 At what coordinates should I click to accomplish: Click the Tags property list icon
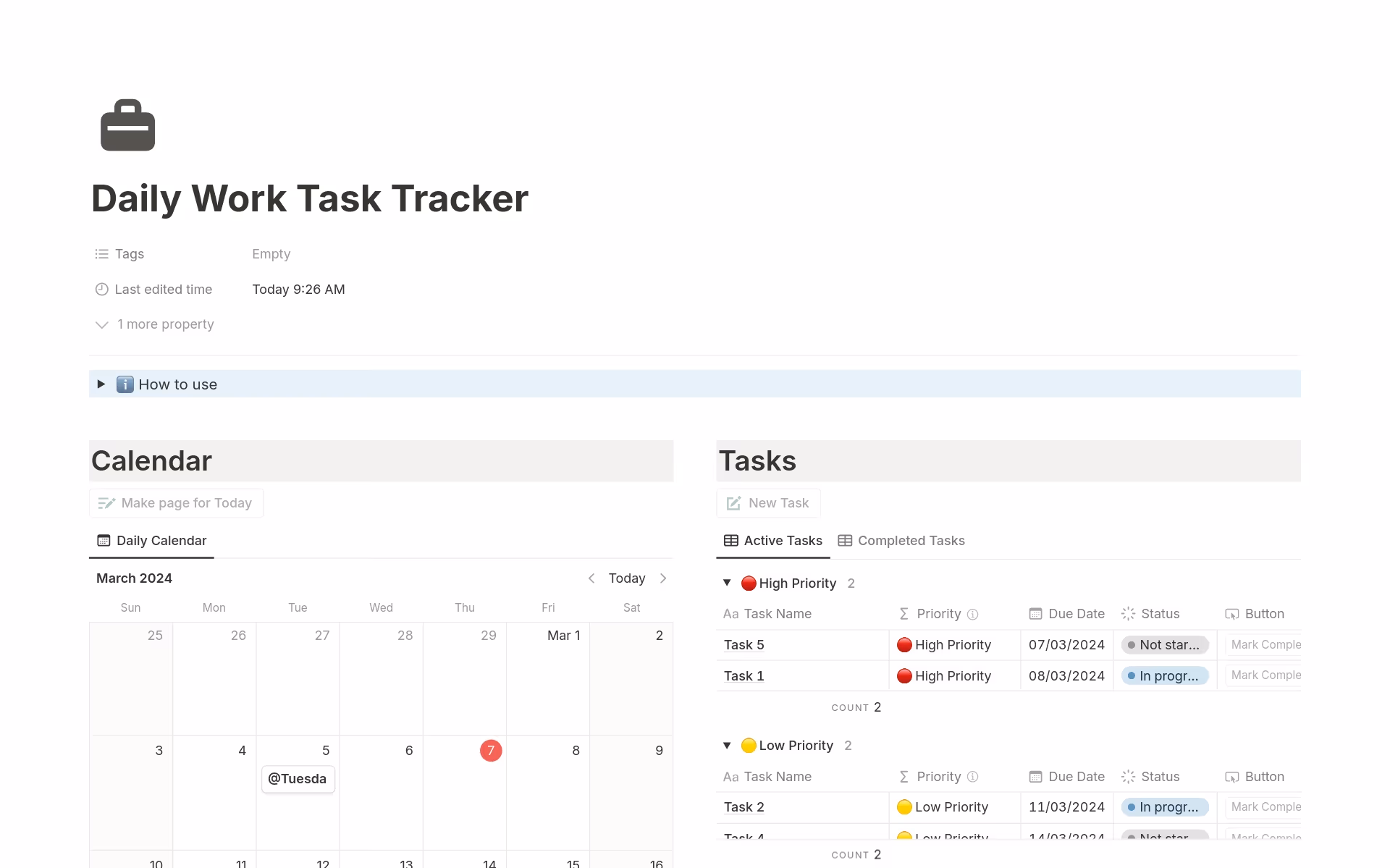point(101,254)
